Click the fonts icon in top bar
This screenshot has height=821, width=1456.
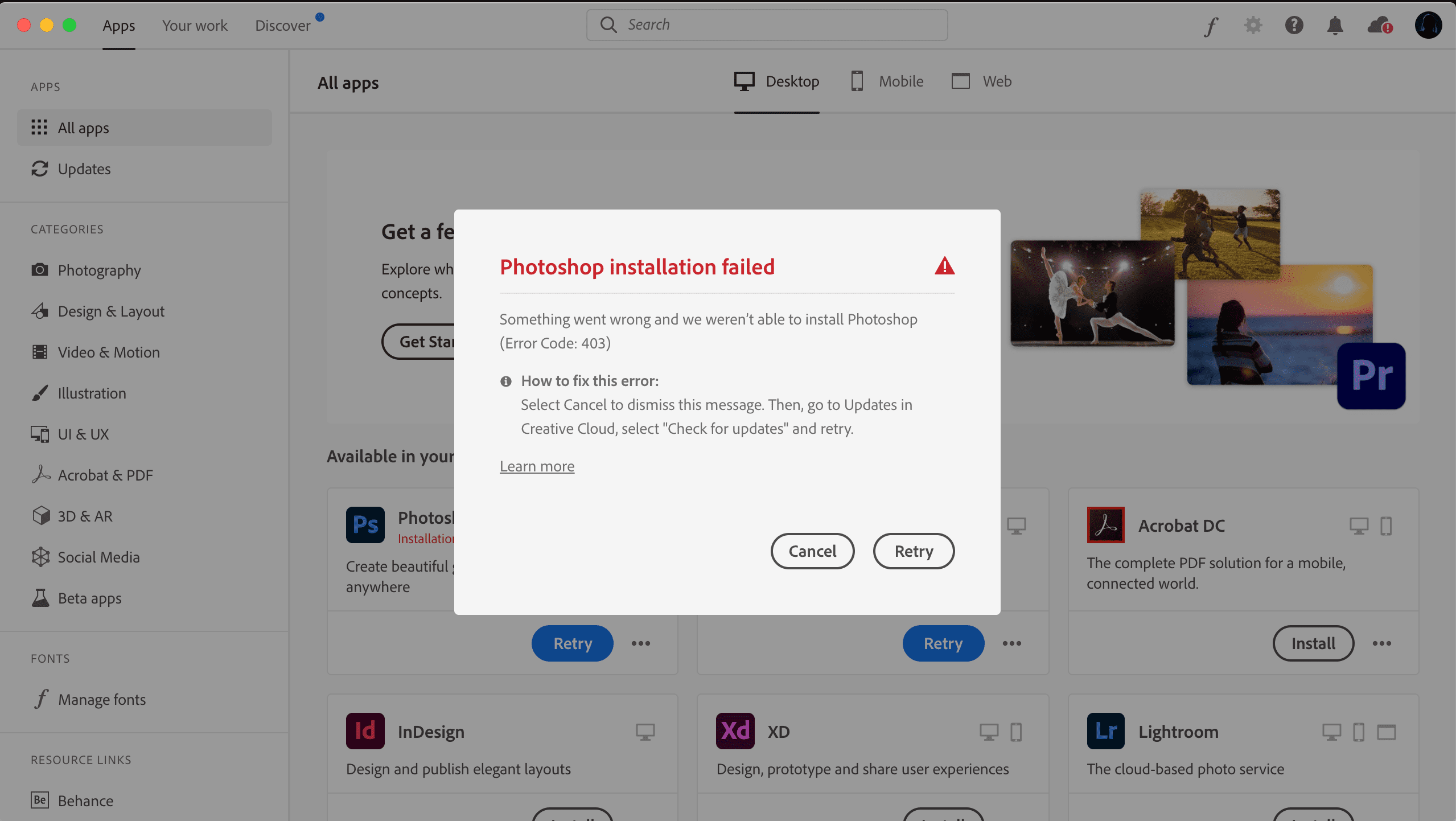pos(1211,26)
